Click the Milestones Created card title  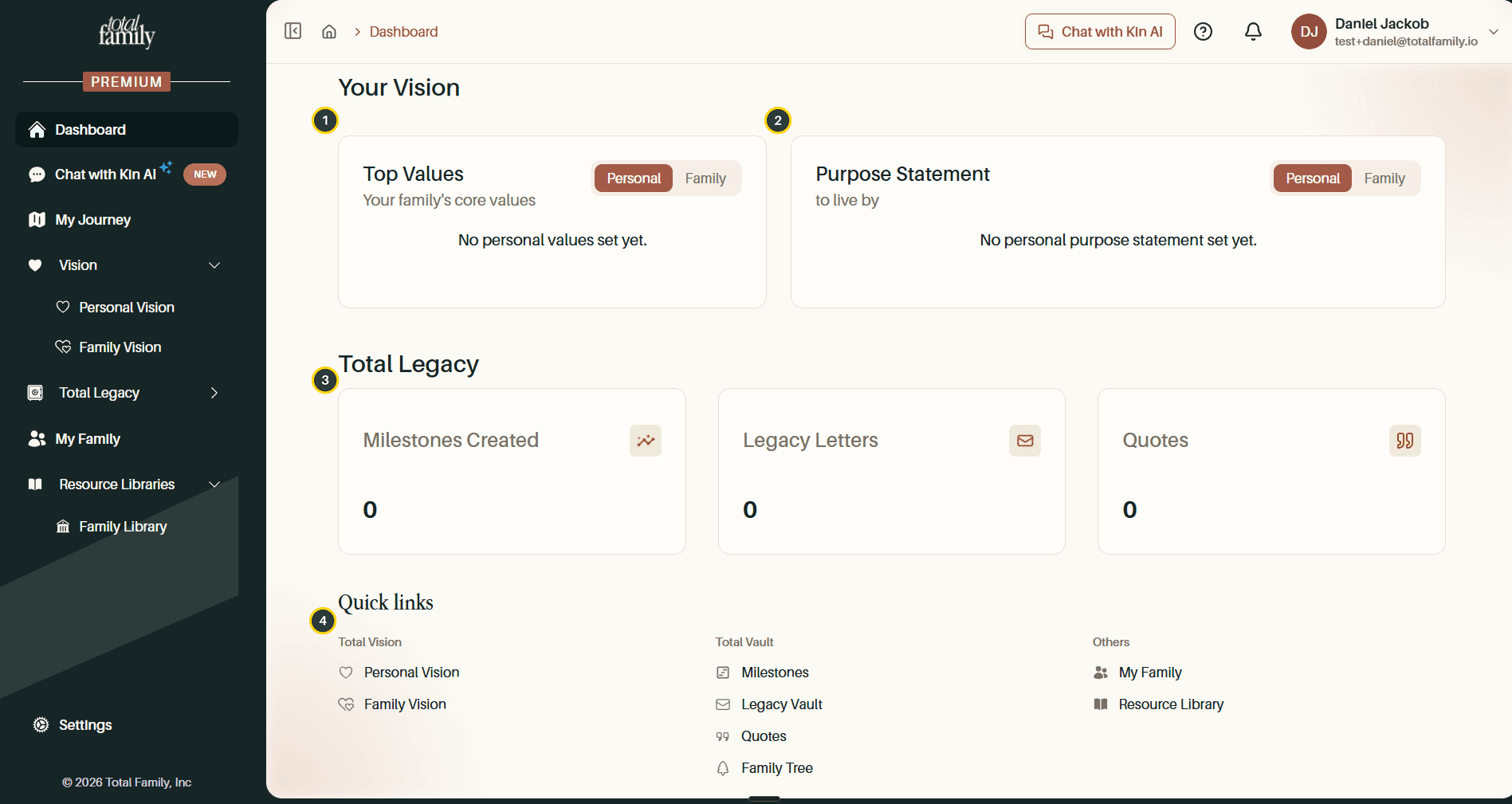450,440
